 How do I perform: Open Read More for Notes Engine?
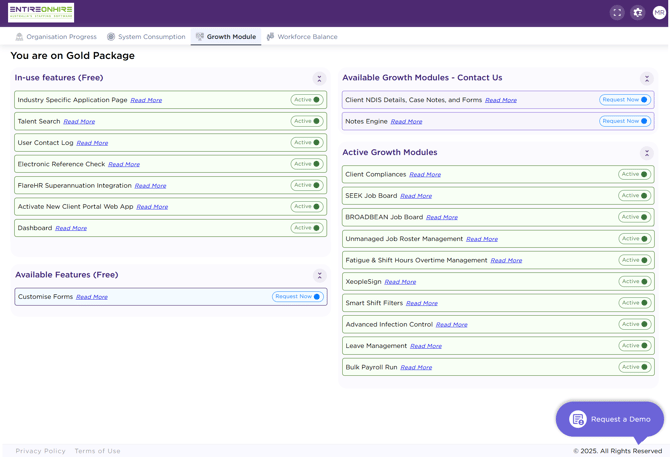click(406, 122)
